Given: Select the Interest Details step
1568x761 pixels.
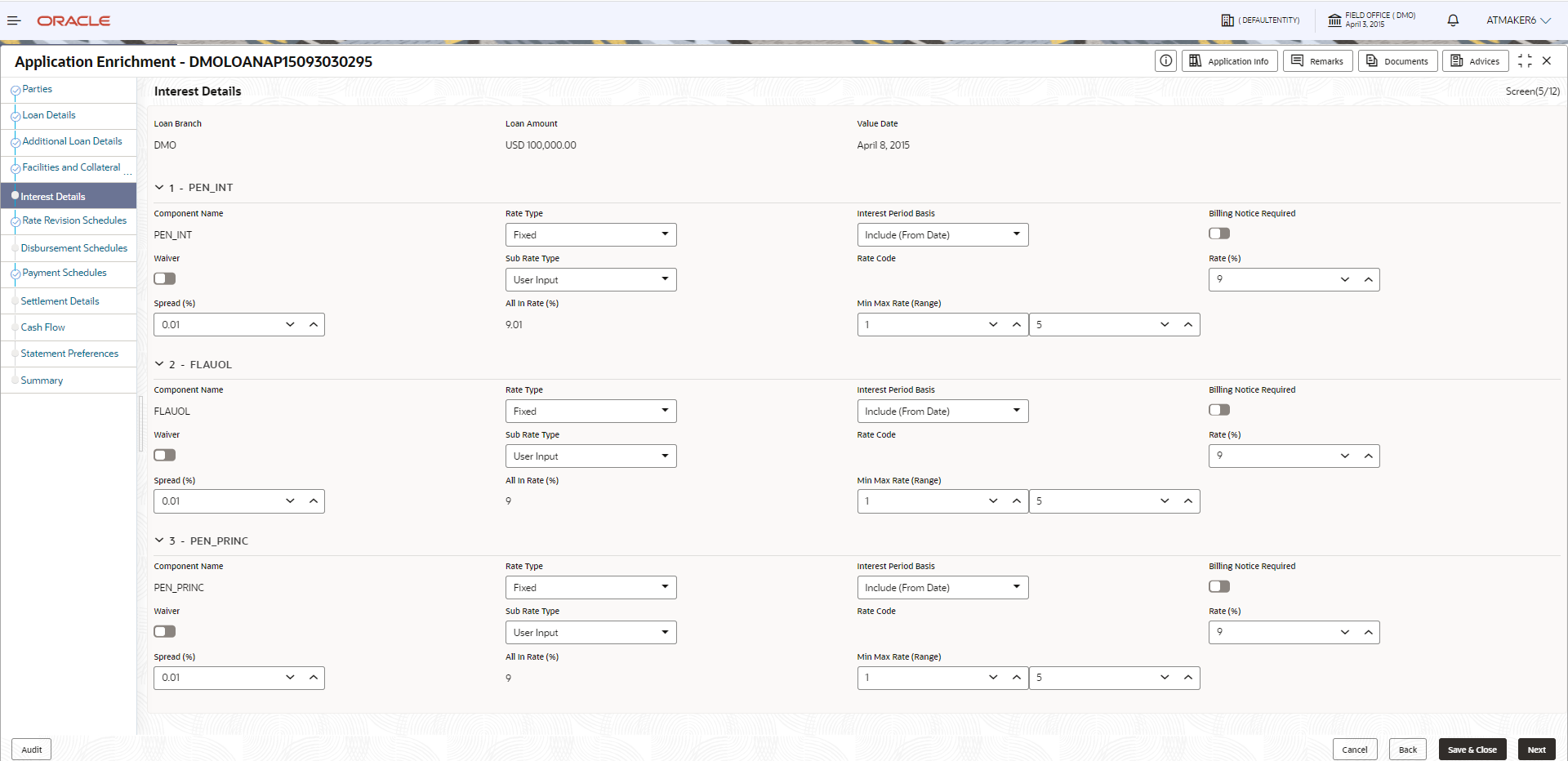Looking at the screenshot, I should (69, 196).
